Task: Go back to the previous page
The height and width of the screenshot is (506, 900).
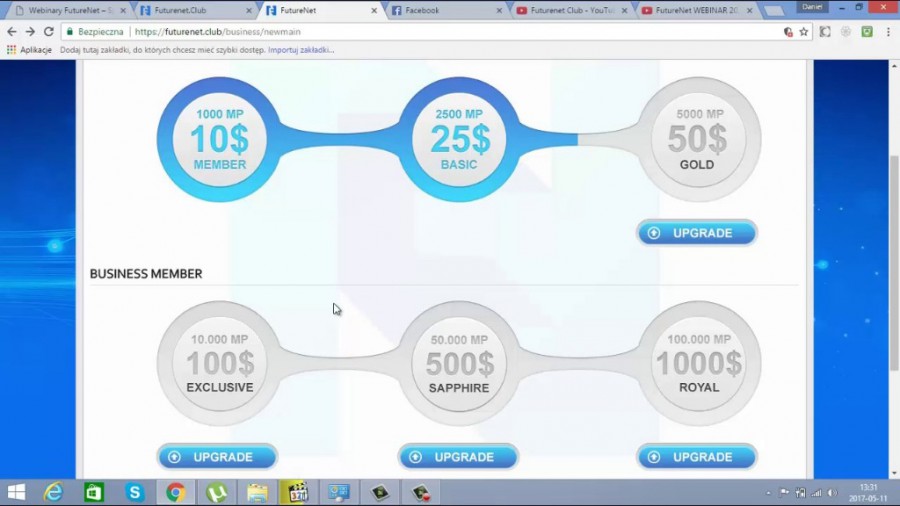Action: [12, 32]
